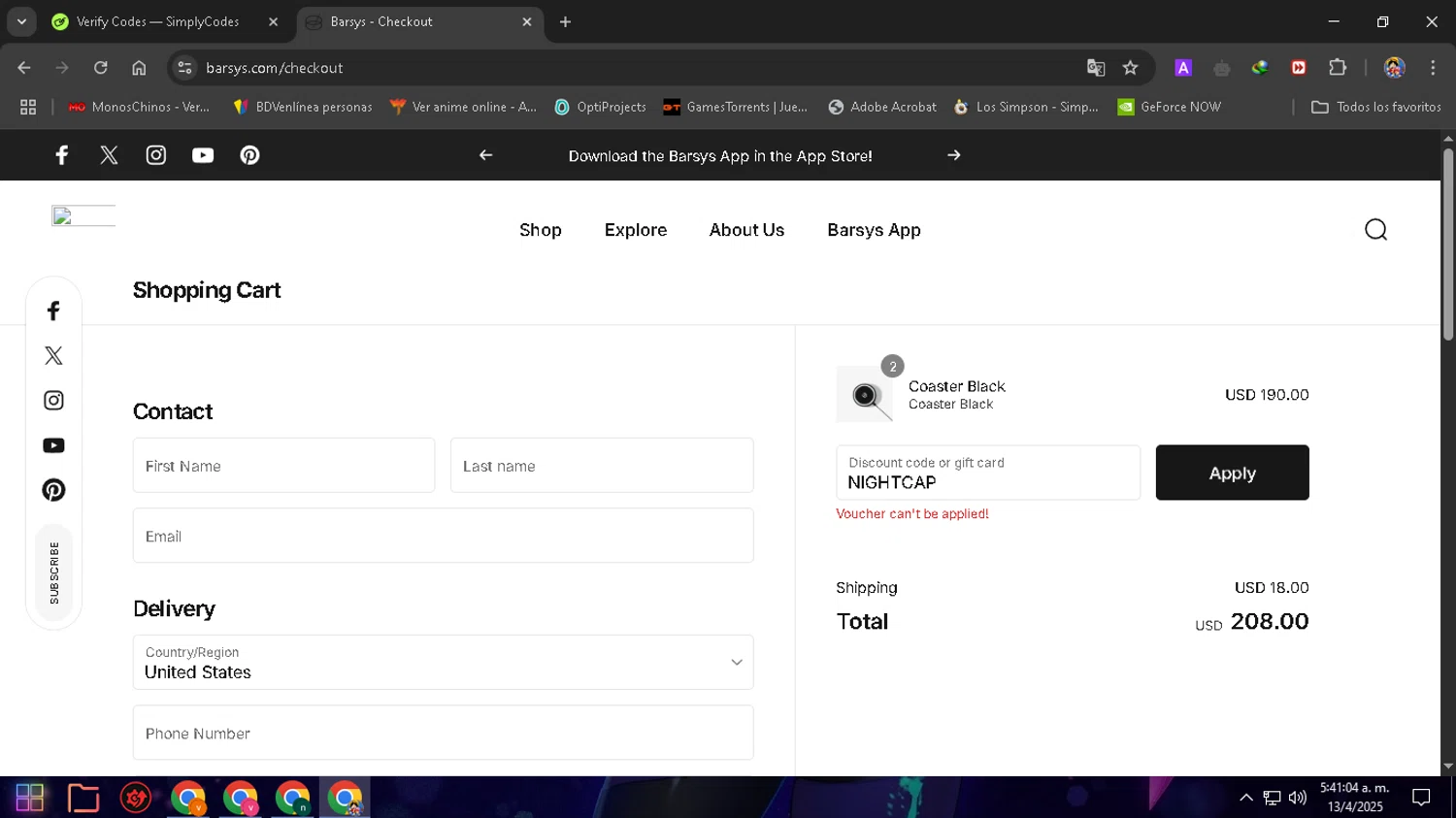
Task: Click YouTube icon in left floating sidebar
Action: [53, 445]
